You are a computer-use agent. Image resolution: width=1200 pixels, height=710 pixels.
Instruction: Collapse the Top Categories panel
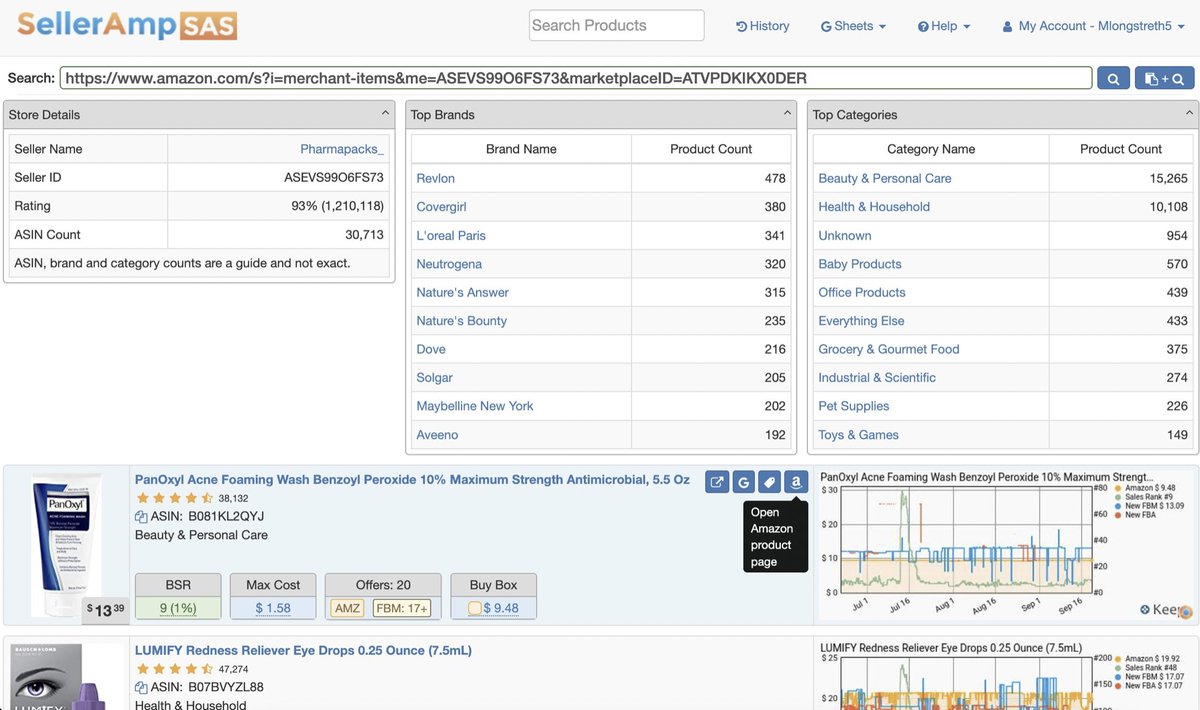(x=1190, y=114)
